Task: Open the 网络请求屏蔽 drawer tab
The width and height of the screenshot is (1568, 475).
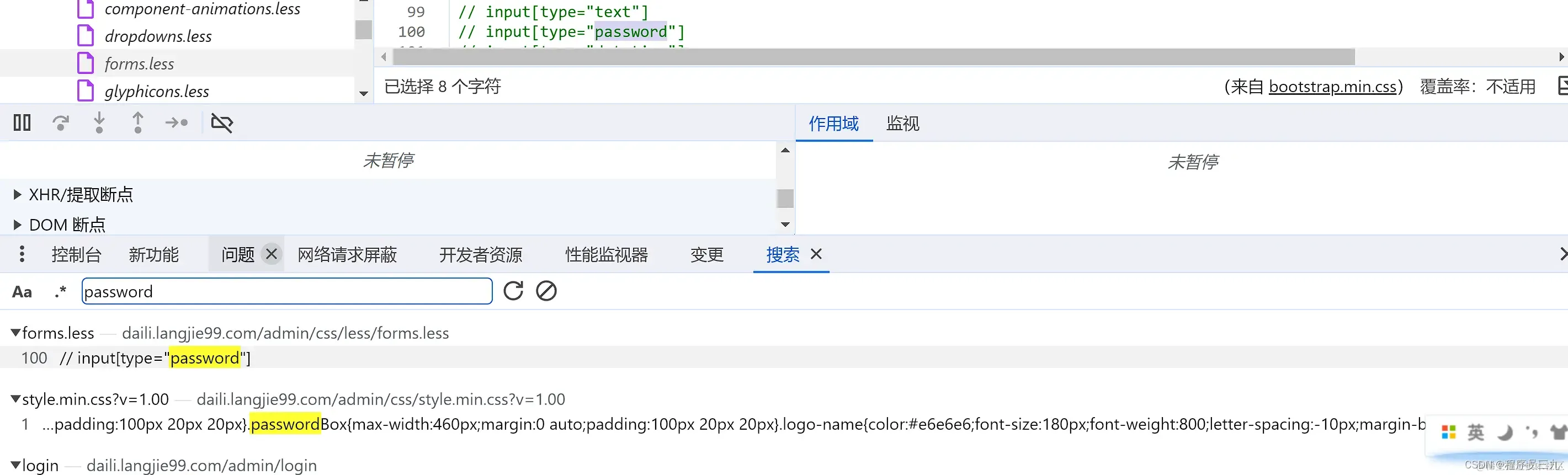Action: coord(347,254)
